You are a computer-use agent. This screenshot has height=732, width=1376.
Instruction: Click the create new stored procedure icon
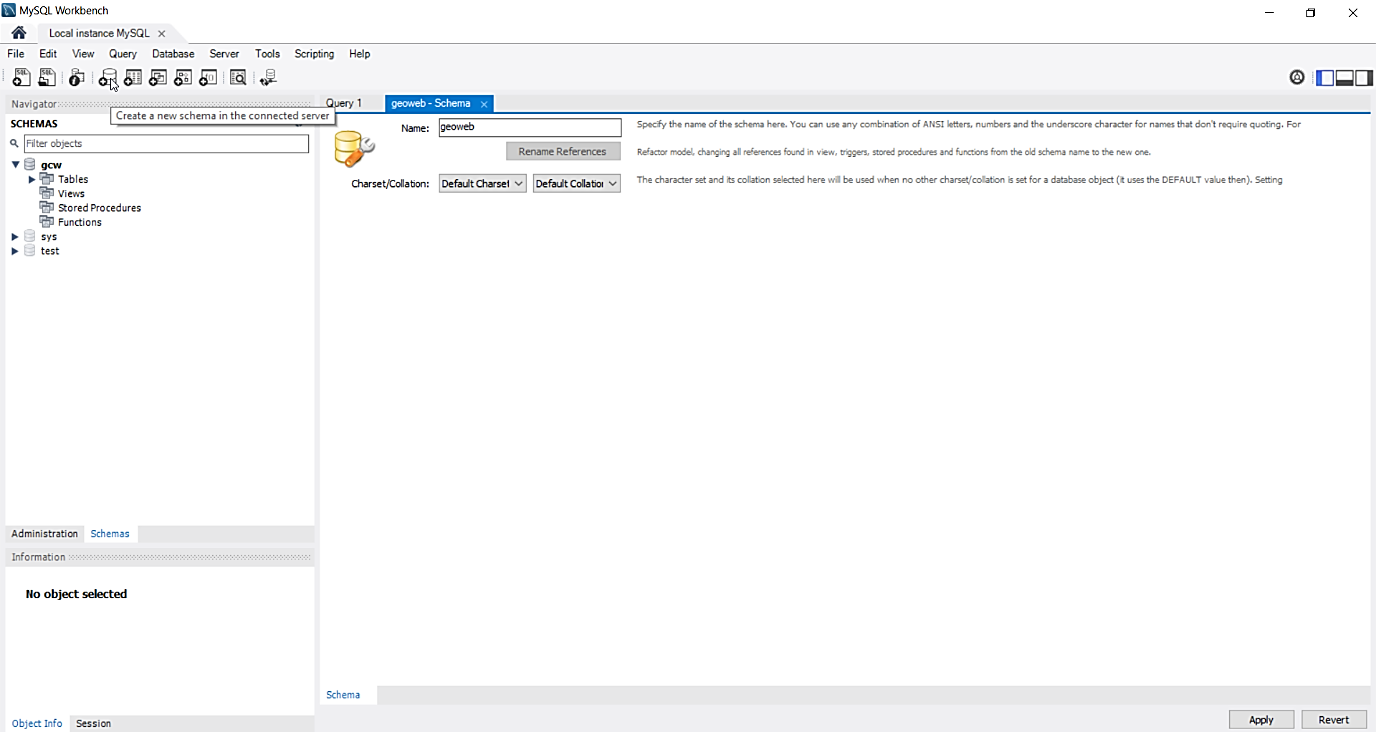[x=183, y=77]
